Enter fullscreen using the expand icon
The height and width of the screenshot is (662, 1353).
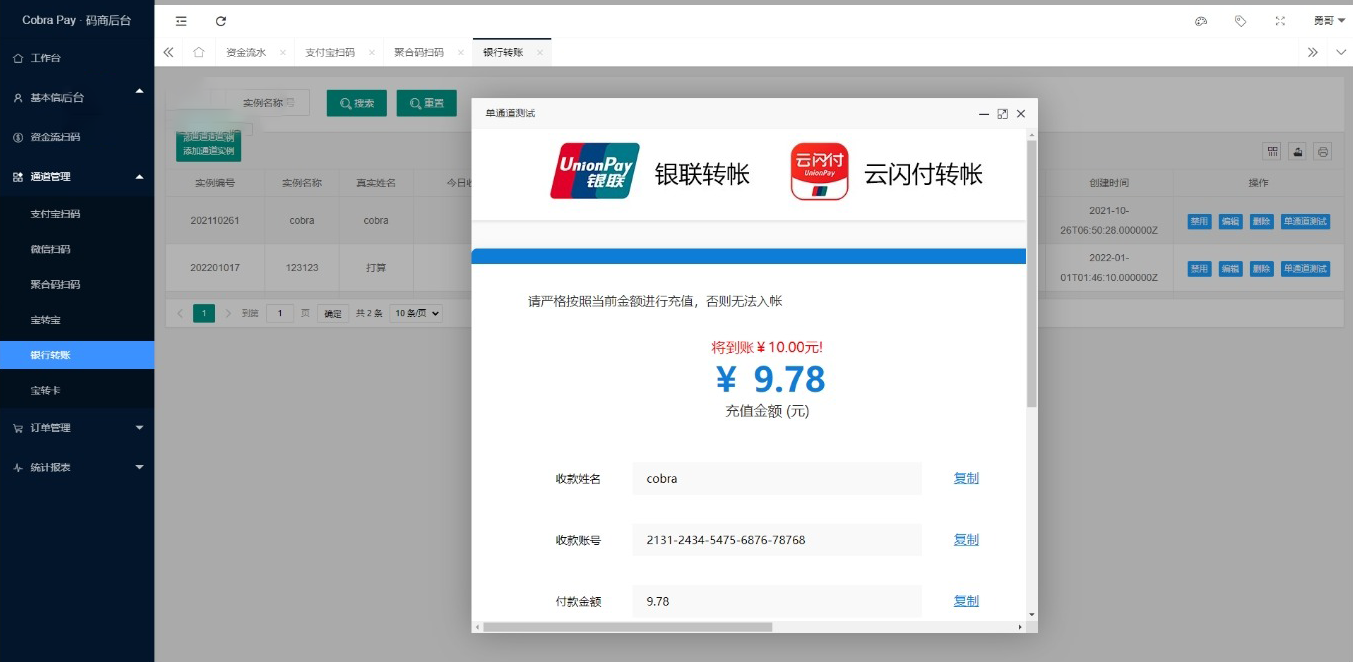(x=1280, y=21)
